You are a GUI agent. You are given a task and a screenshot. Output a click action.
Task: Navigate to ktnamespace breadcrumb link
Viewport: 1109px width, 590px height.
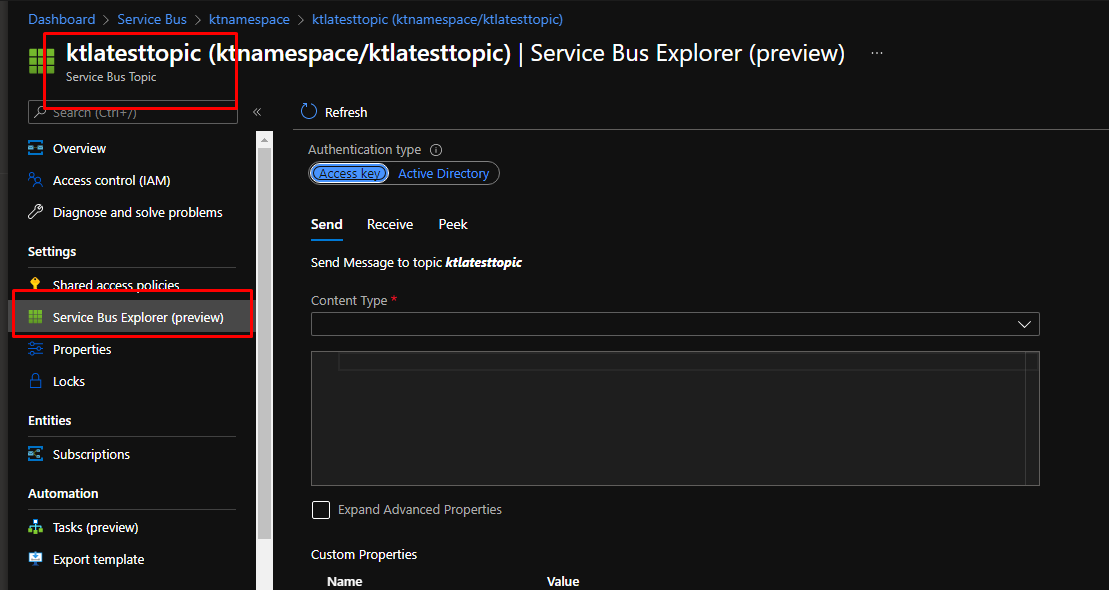pyautogui.click(x=249, y=19)
